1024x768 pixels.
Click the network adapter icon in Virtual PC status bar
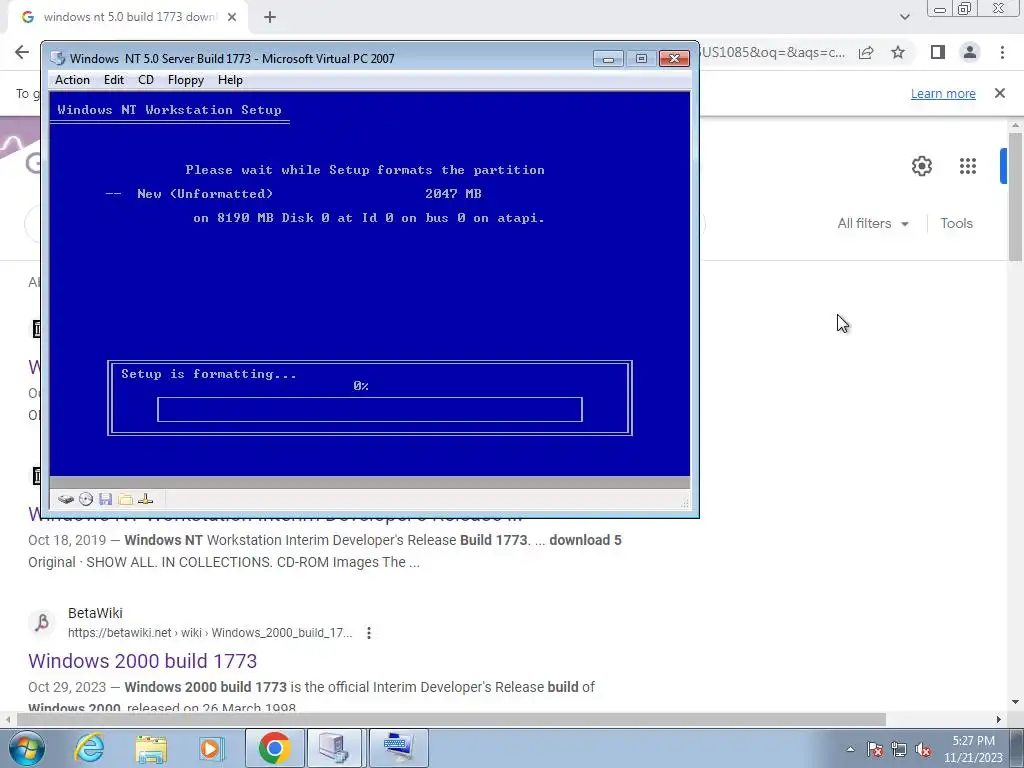[146, 500]
